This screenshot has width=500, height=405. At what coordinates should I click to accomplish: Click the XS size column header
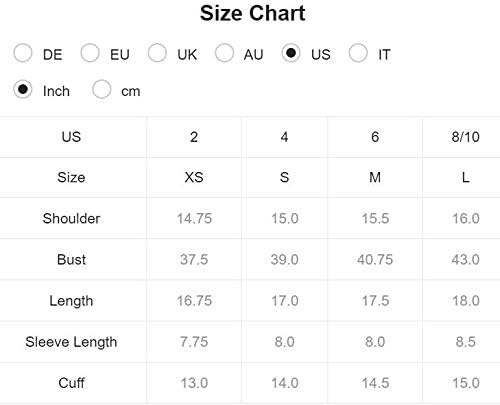point(194,177)
